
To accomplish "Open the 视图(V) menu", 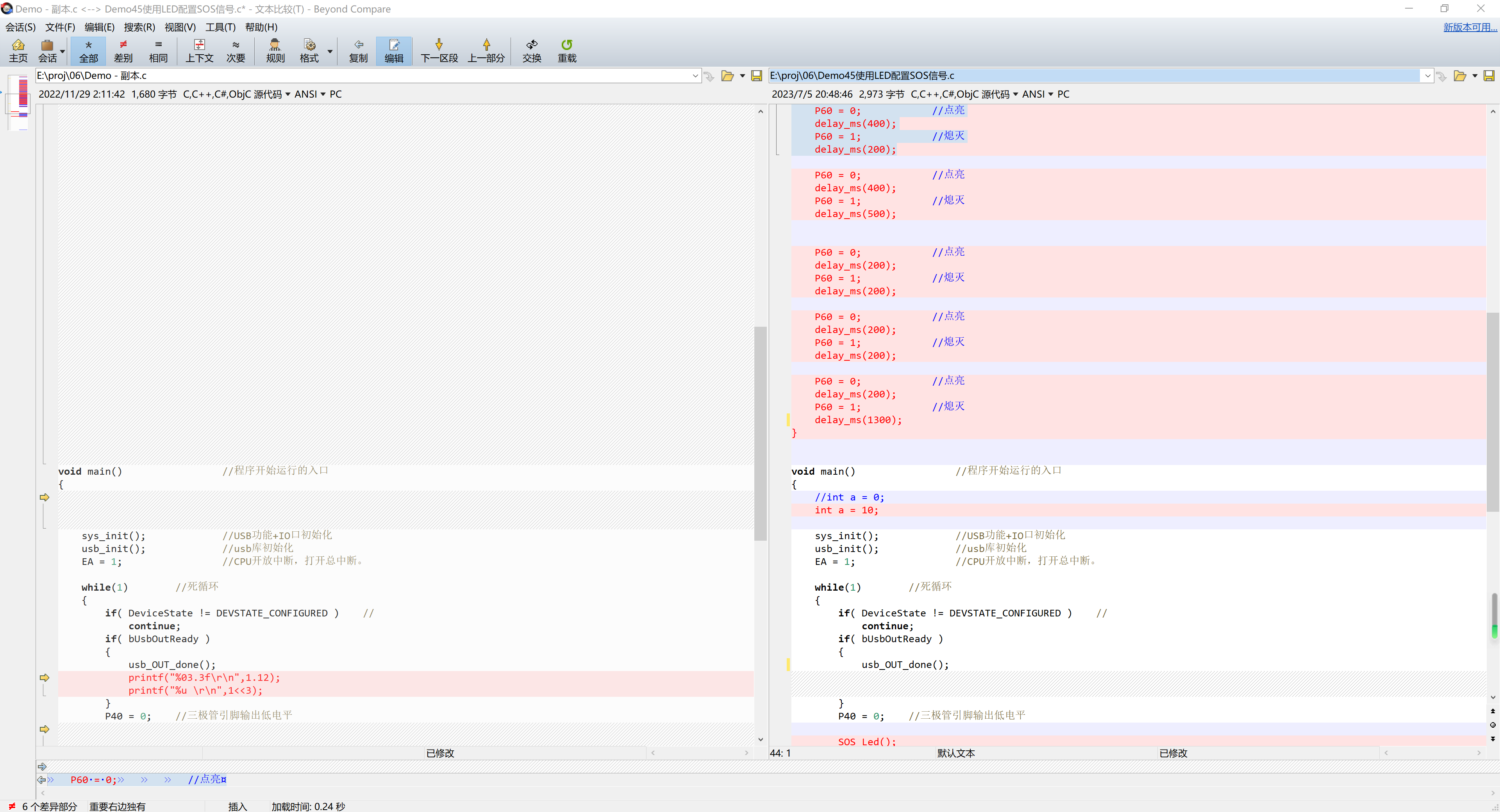I will point(180,27).
